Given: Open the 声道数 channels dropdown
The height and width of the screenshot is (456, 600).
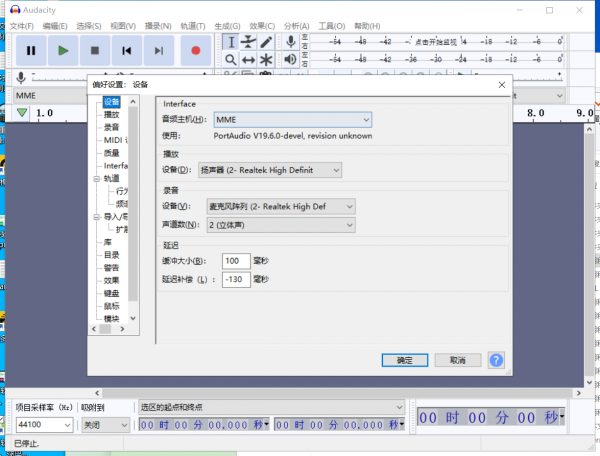Looking at the screenshot, I should pos(280,225).
